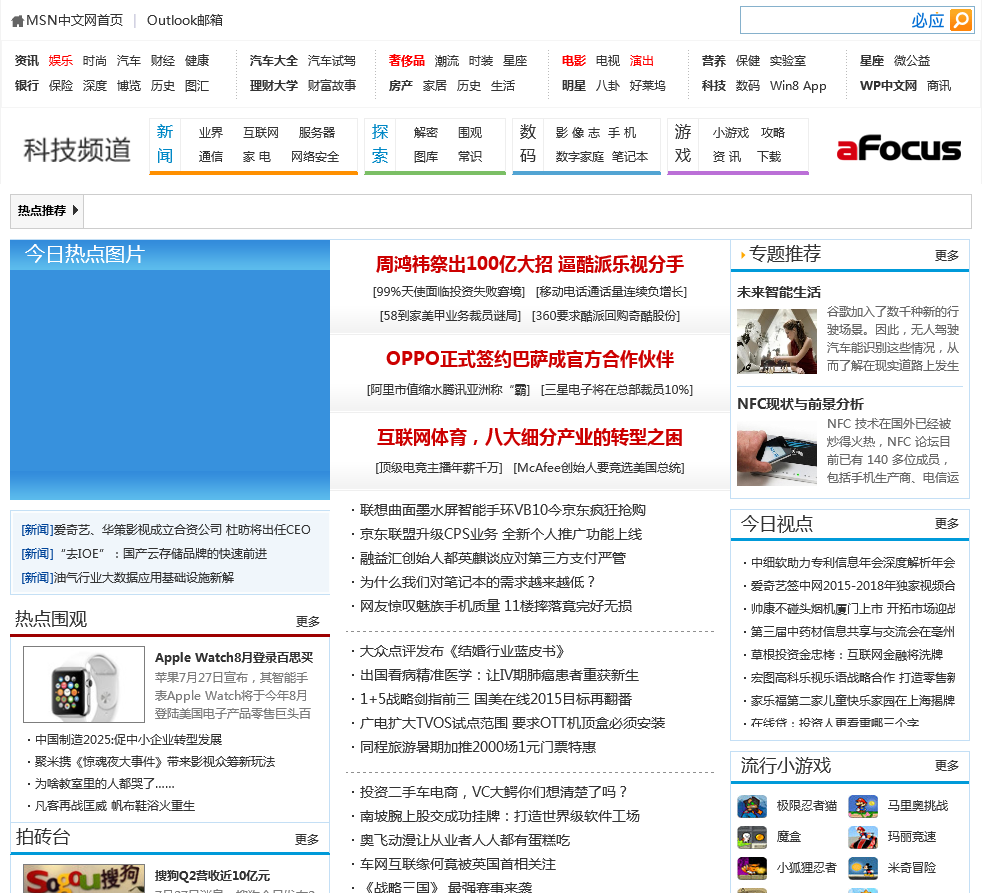Click the Bing search magnifier button
The width and height of the screenshot is (982, 893).
(x=961, y=20)
